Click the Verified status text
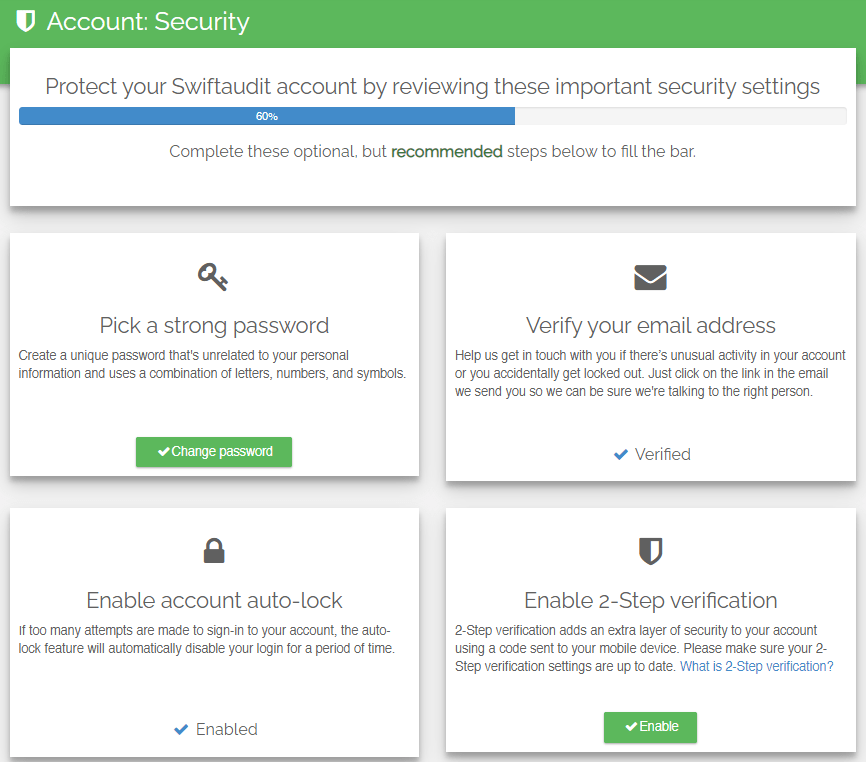Image resolution: width=866 pixels, height=762 pixels. click(x=662, y=454)
